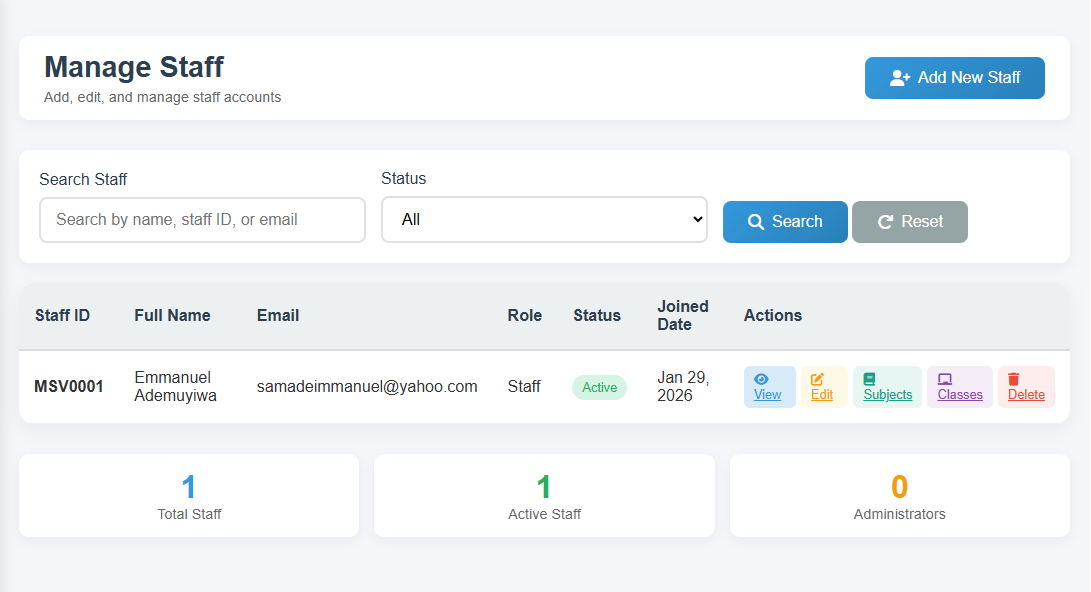Open the Classes link for MSV0001
This screenshot has width=1091, height=592.
pos(960,395)
